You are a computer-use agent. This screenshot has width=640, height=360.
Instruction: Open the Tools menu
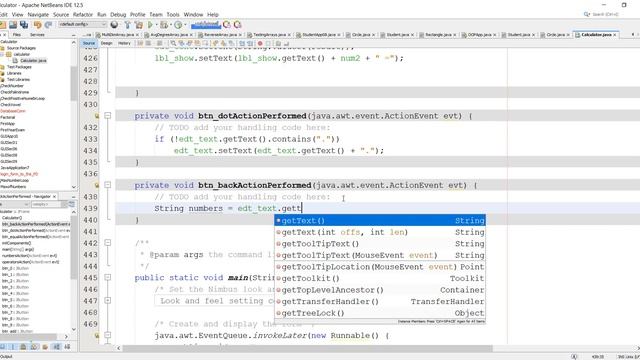pos(173,14)
